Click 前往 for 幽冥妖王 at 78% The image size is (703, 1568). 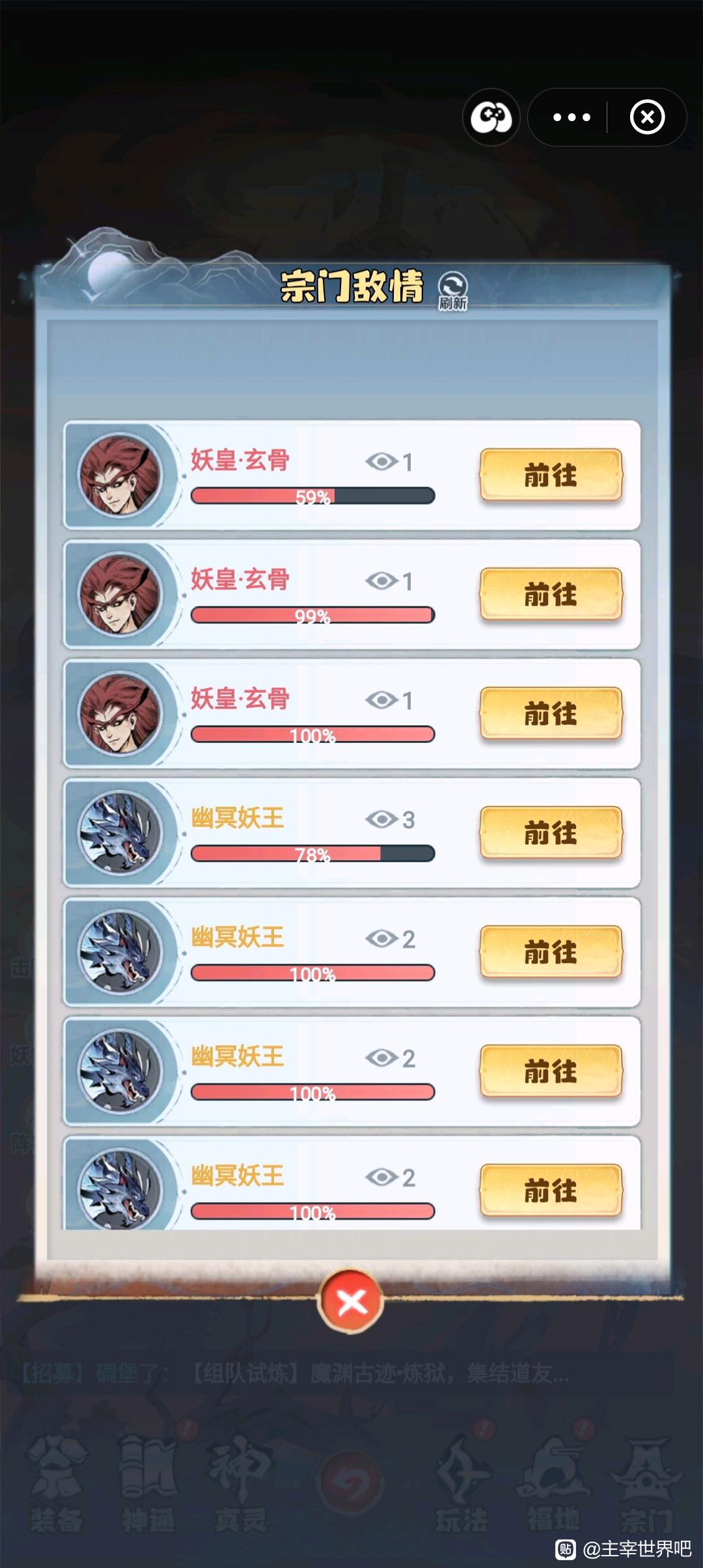click(x=551, y=833)
